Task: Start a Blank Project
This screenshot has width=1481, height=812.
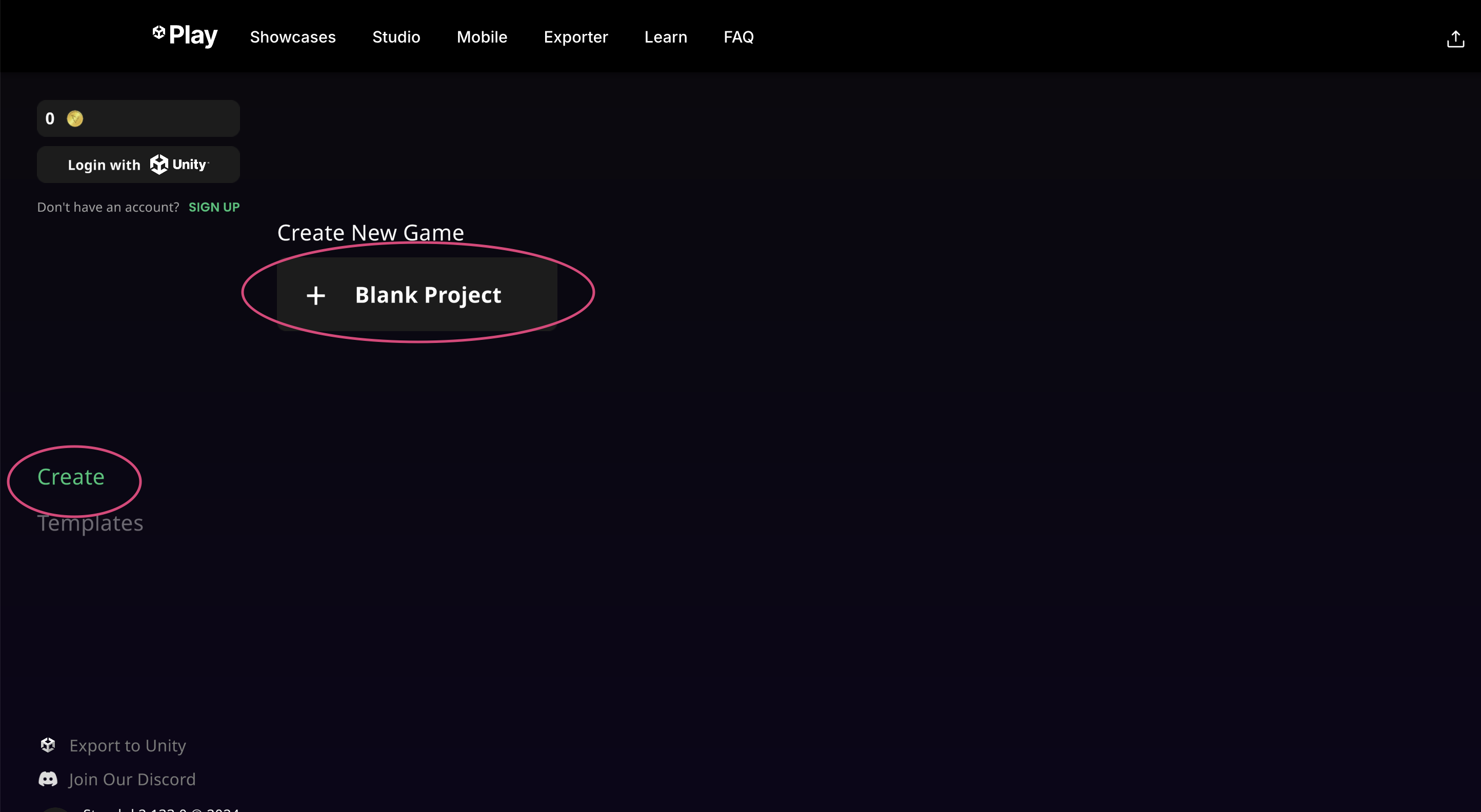Action: tap(428, 295)
